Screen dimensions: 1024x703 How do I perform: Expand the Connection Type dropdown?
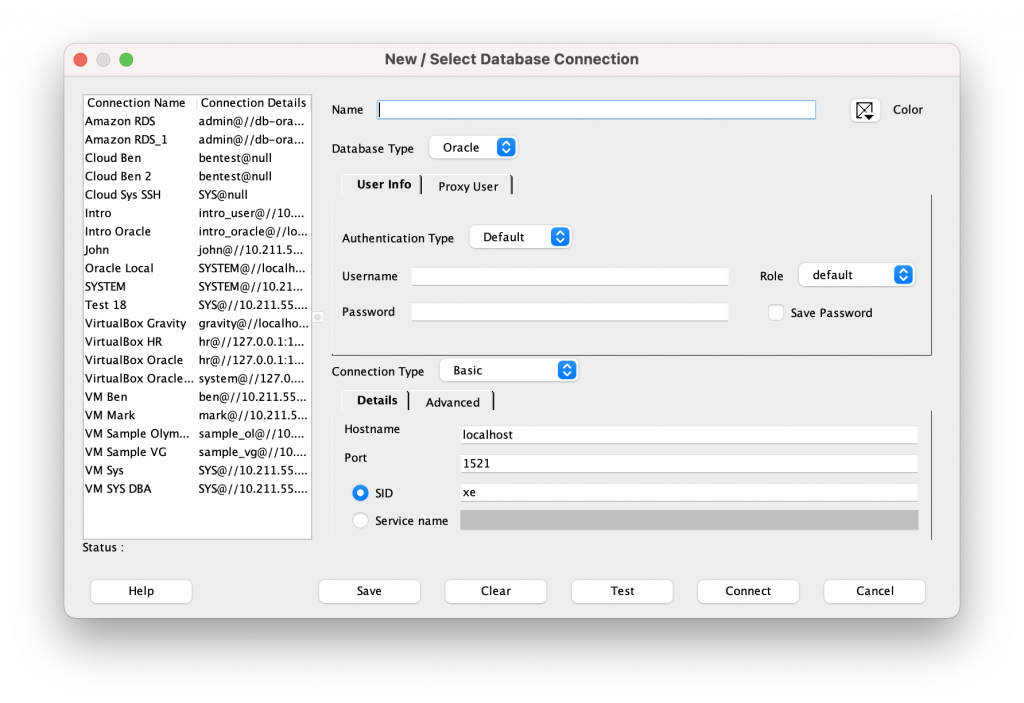(x=509, y=371)
